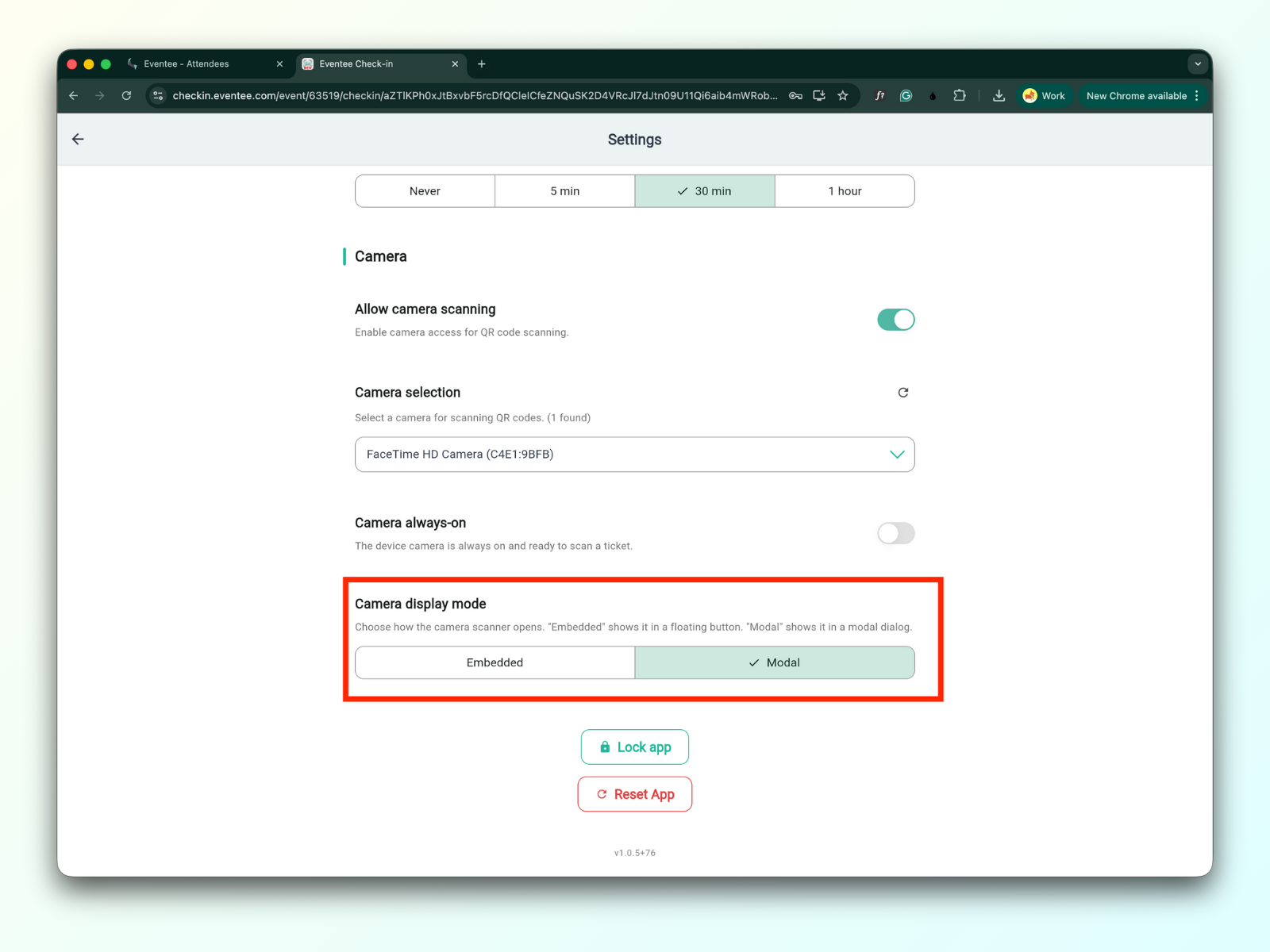This screenshot has width=1270, height=952.
Task: Open Chrome extensions puzzle menu
Action: pyautogui.click(x=960, y=96)
